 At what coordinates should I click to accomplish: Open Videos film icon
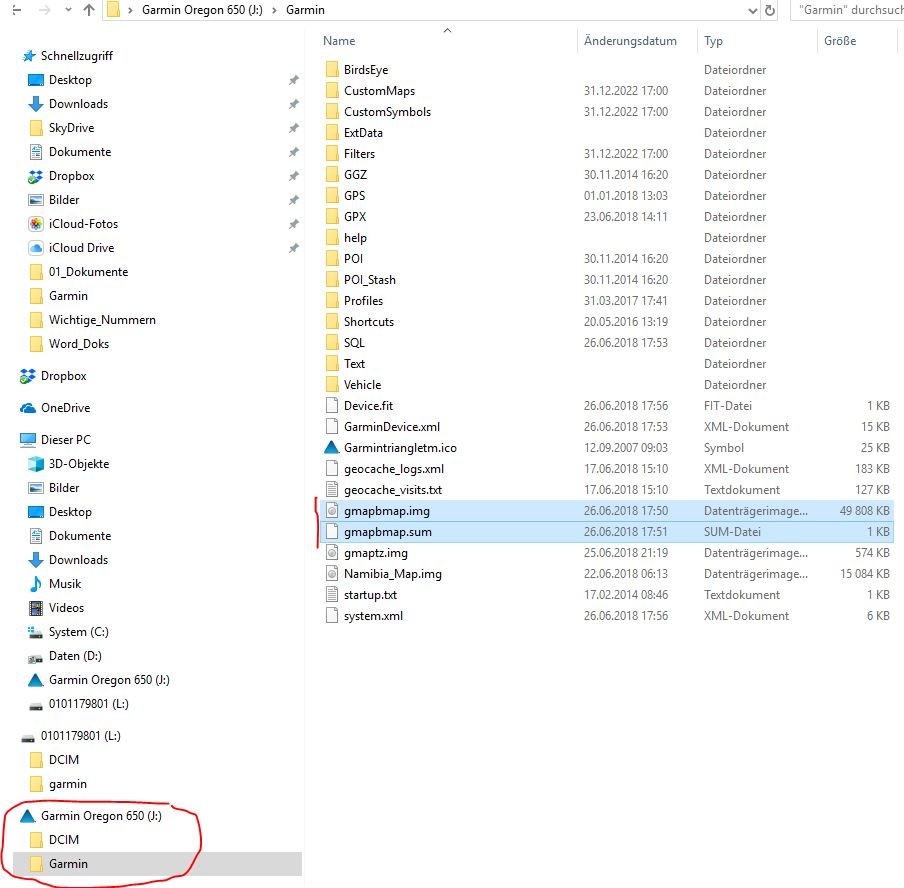36,608
